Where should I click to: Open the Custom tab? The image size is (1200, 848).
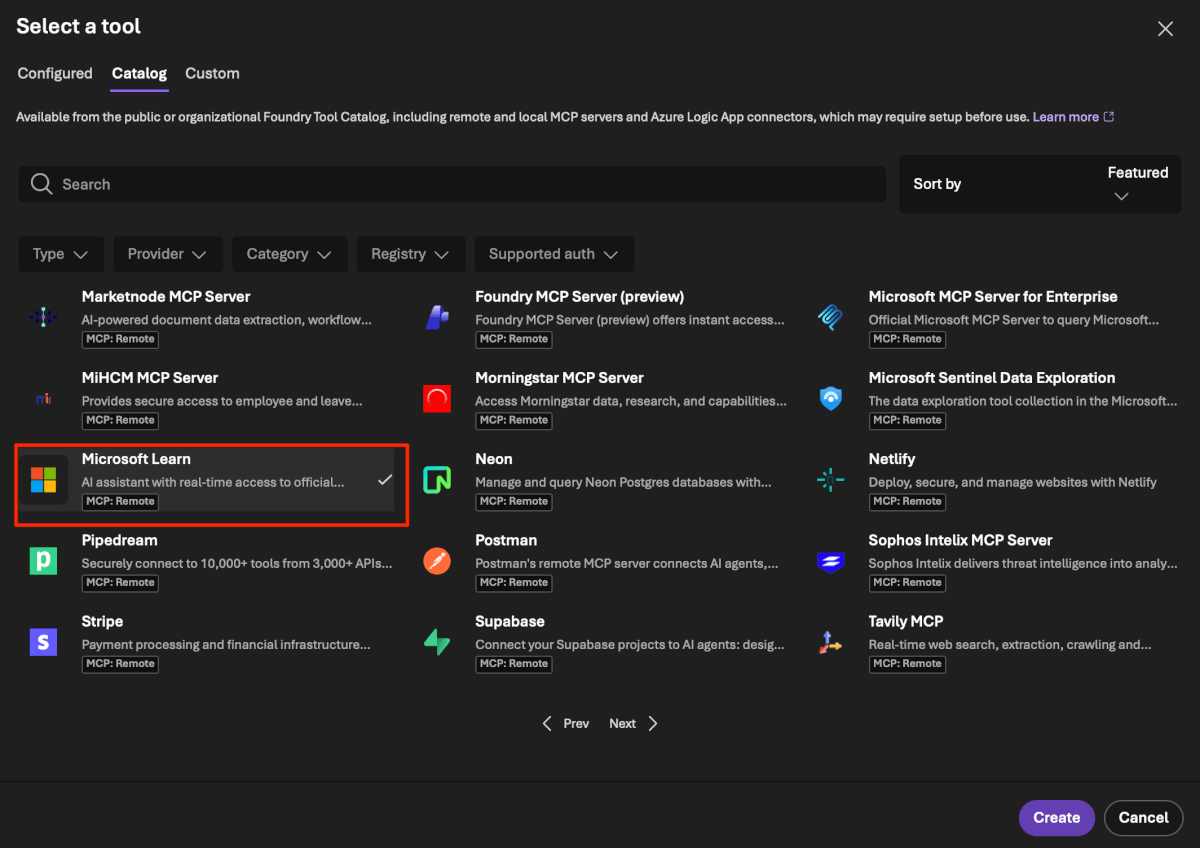[212, 74]
